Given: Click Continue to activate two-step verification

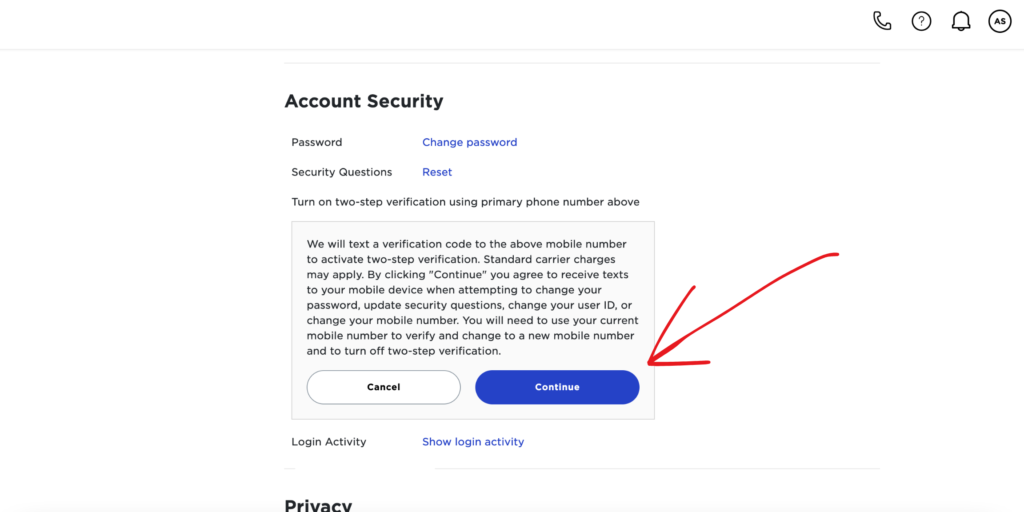Looking at the screenshot, I should [x=557, y=387].
